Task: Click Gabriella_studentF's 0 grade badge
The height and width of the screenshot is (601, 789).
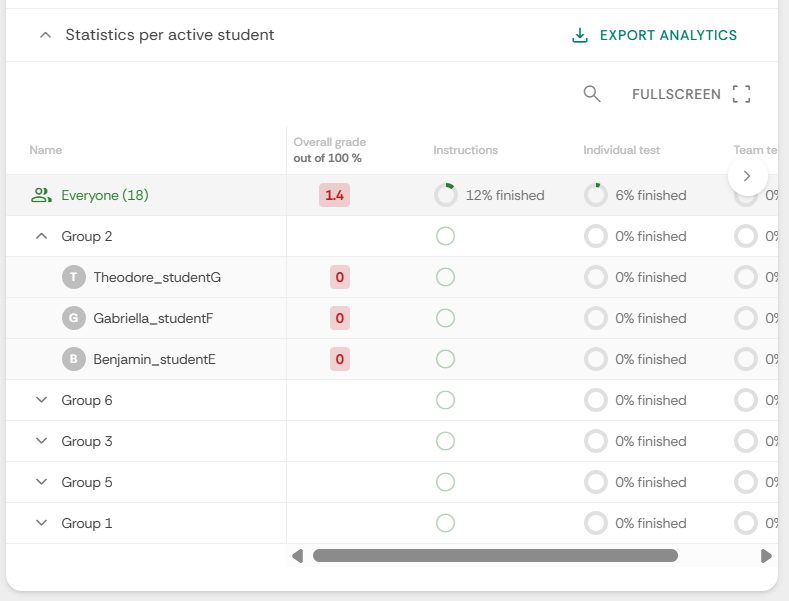Action: point(340,318)
